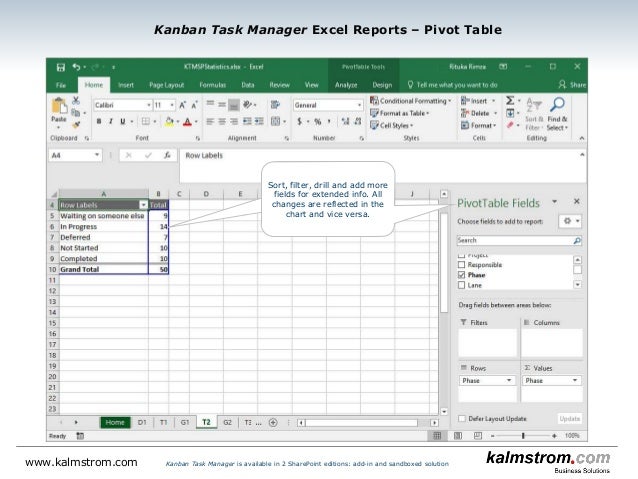
Task: Decrease font size with smaller A icon
Action: pos(194,105)
